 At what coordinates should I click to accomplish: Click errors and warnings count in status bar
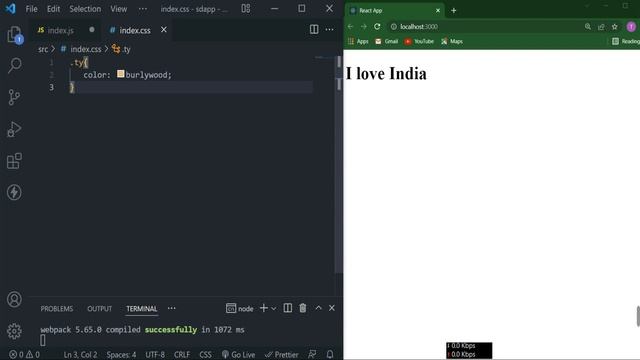click(x=24, y=354)
